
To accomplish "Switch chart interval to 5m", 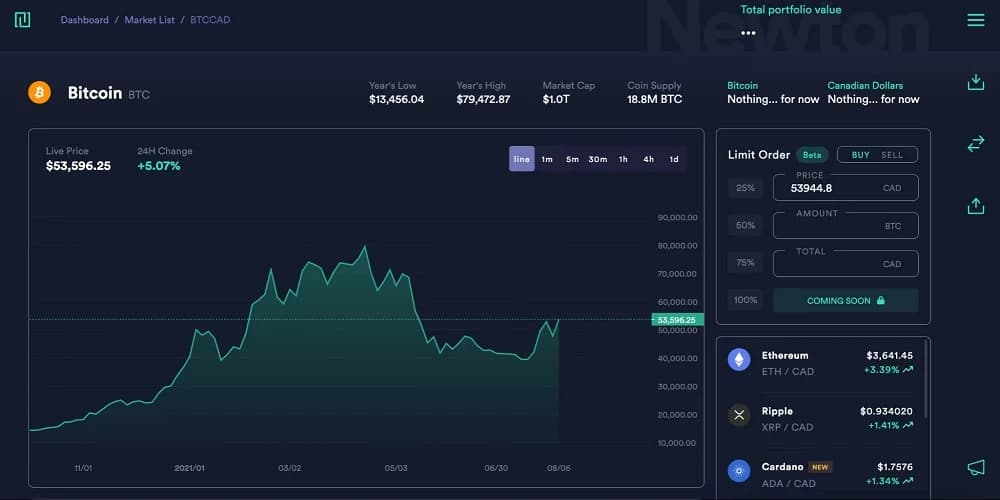I will (x=572, y=159).
